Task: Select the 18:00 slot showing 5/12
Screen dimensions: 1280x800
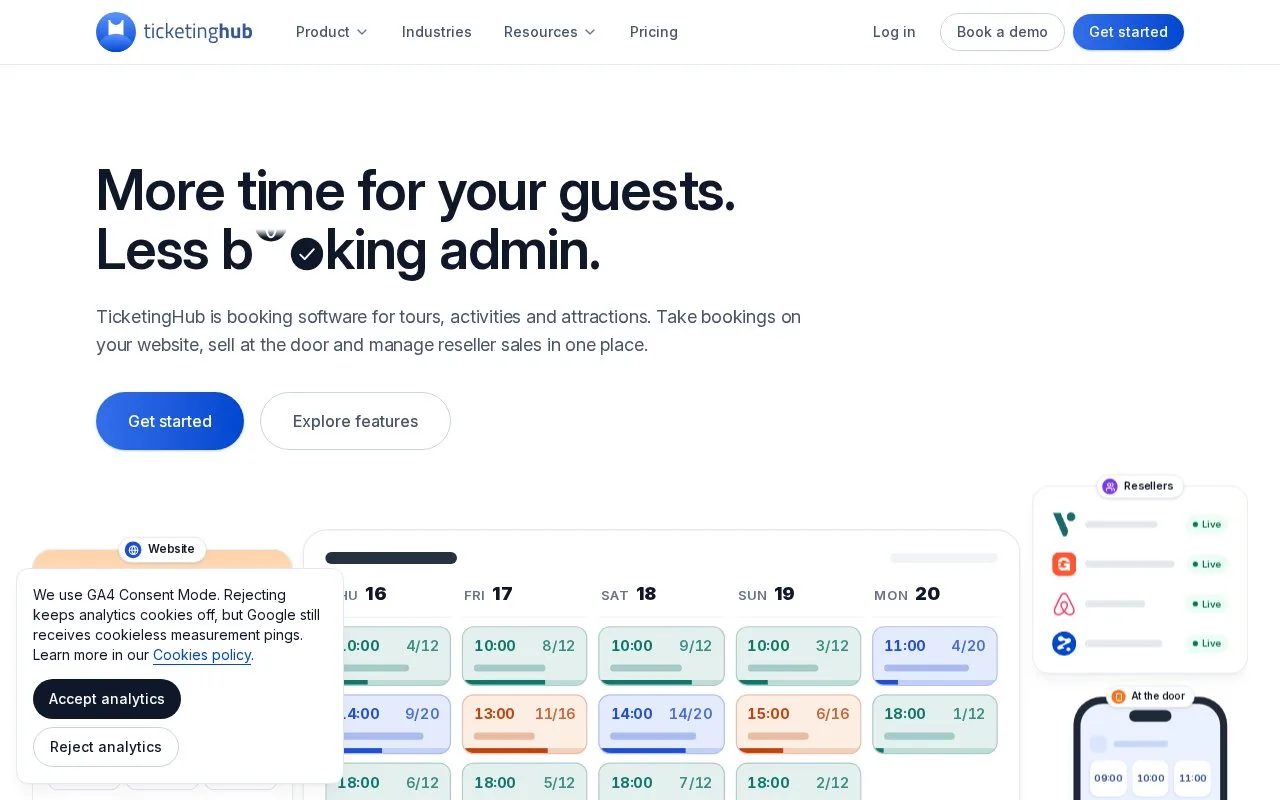Action: [524, 782]
